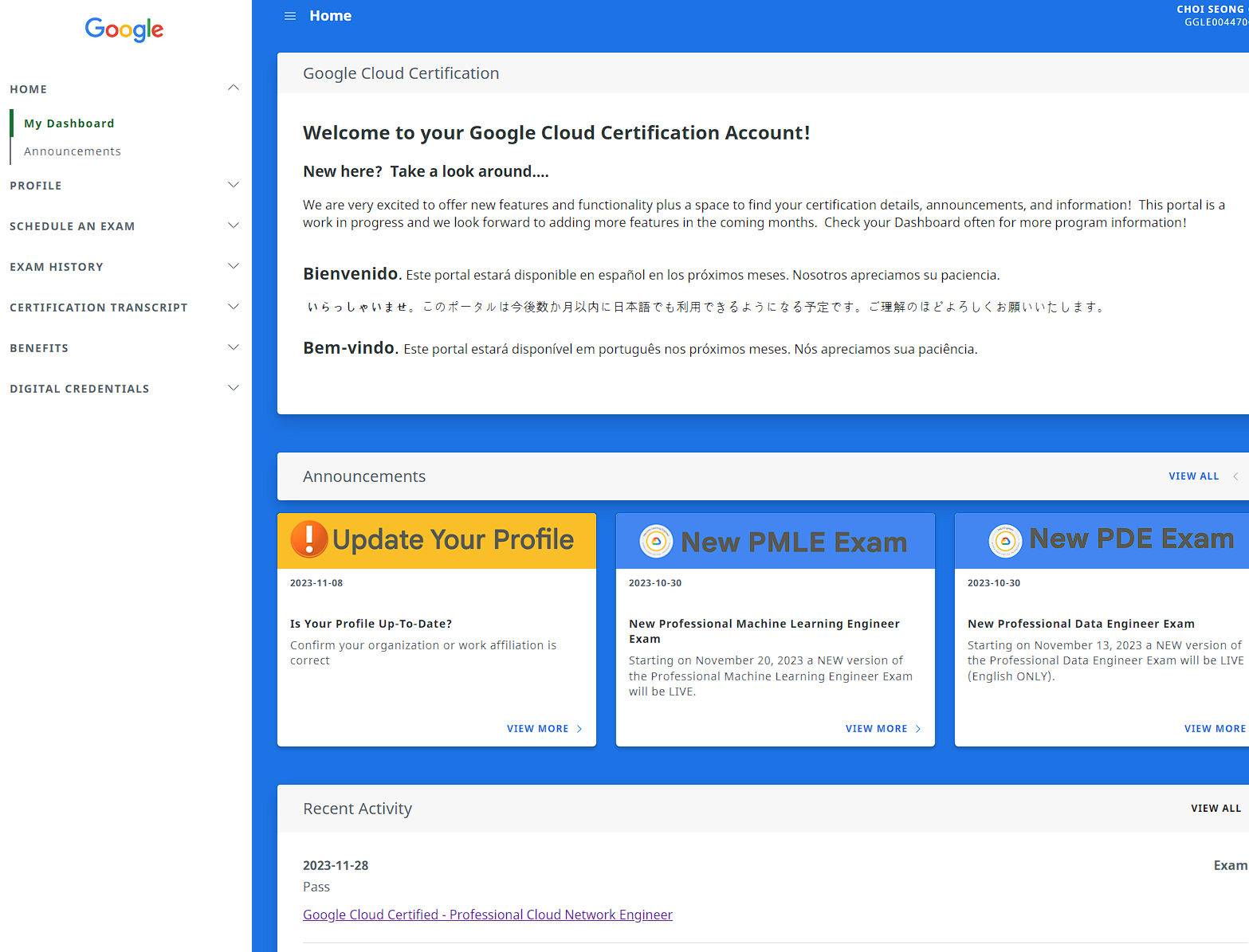Click the Pass result text
Screen dimensions: 1249x952
[x=316, y=887]
